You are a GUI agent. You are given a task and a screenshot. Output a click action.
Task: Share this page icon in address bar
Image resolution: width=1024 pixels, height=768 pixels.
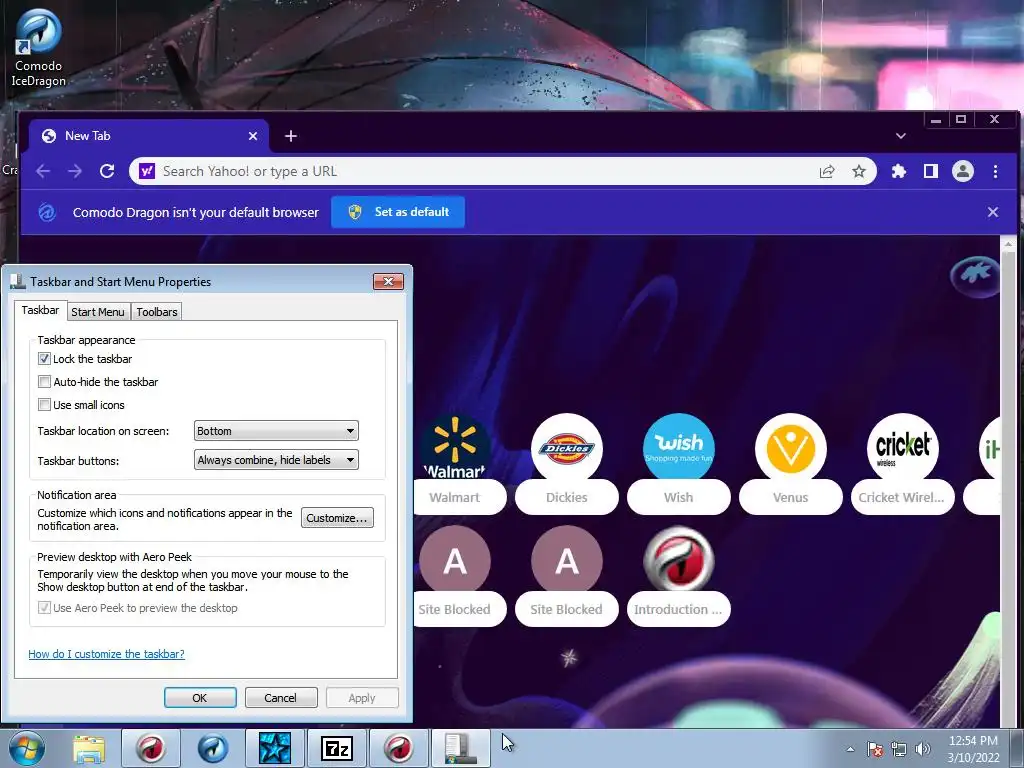pyautogui.click(x=827, y=171)
